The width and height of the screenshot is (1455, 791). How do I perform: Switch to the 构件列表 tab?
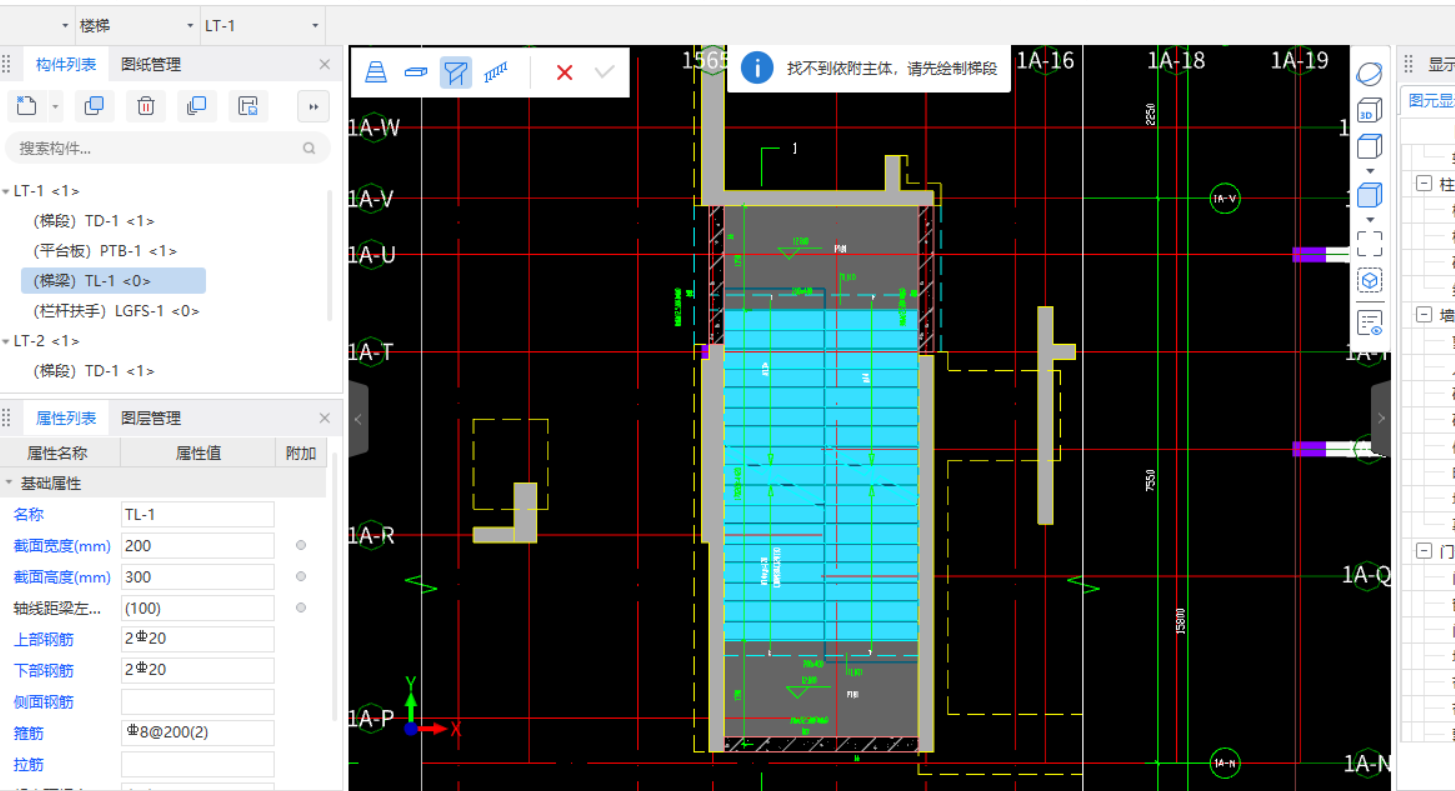click(x=66, y=64)
